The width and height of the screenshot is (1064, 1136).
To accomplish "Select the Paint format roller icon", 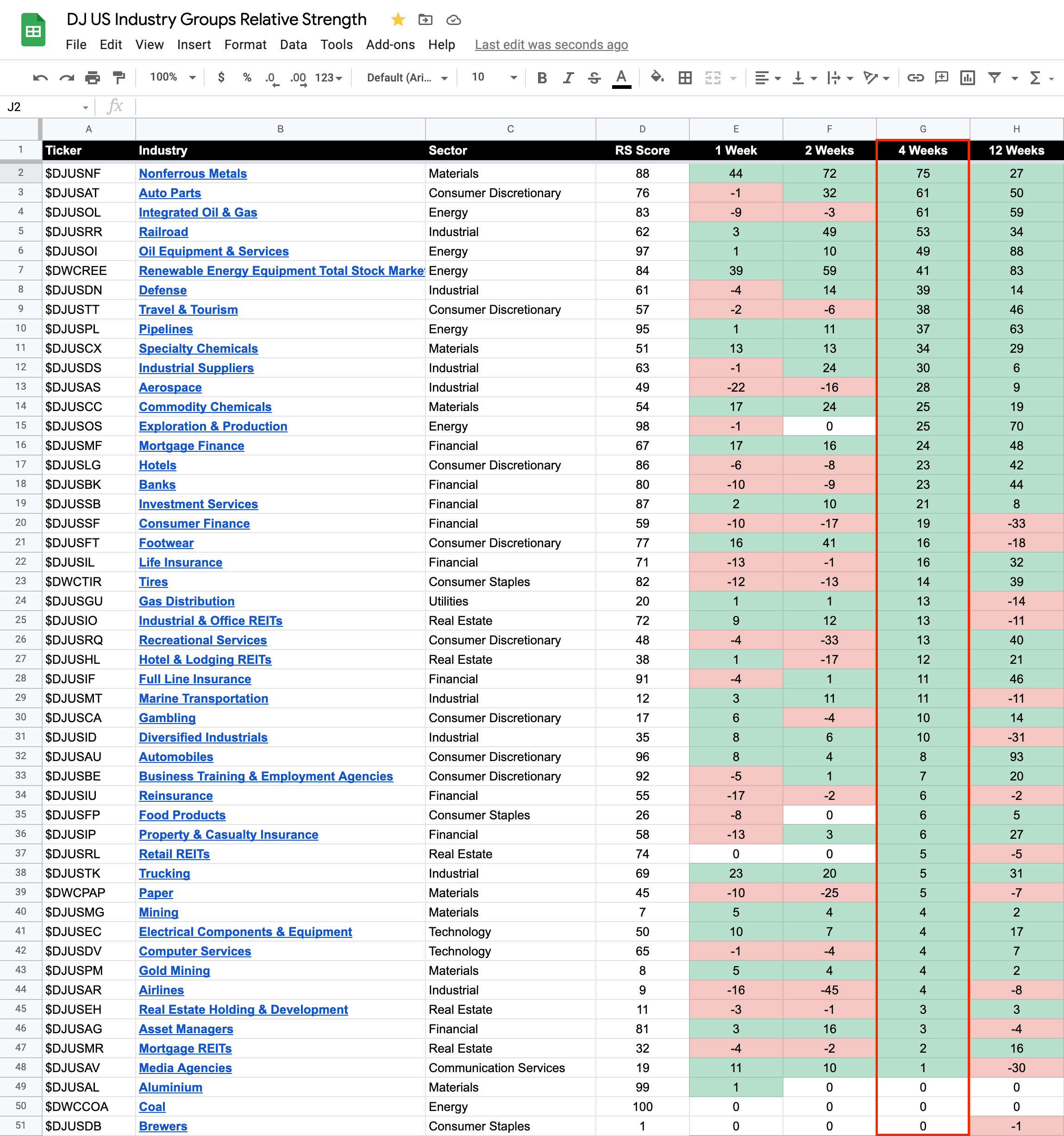I will tap(119, 78).
